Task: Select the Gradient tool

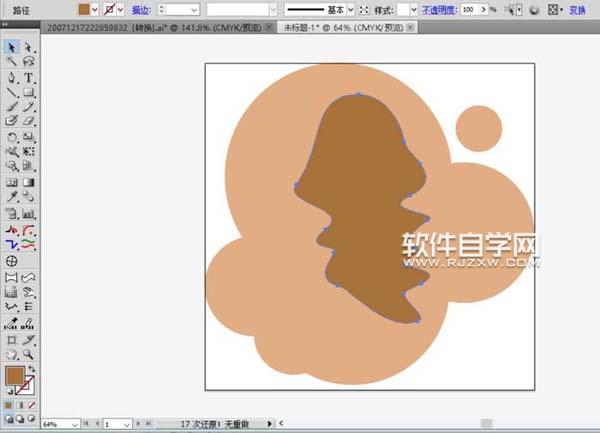Action: 28,182
